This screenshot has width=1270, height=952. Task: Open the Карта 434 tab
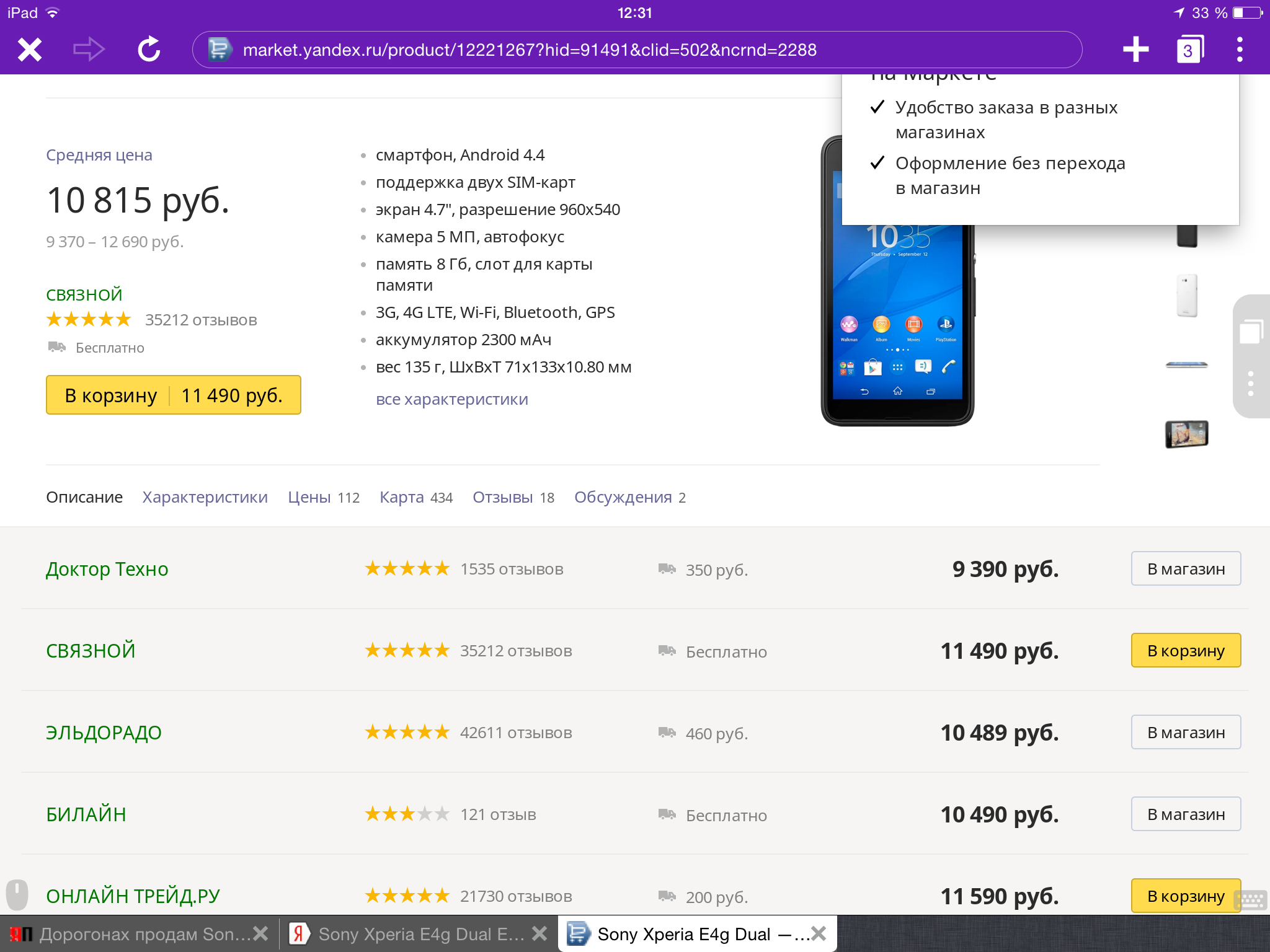coord(416,497)
